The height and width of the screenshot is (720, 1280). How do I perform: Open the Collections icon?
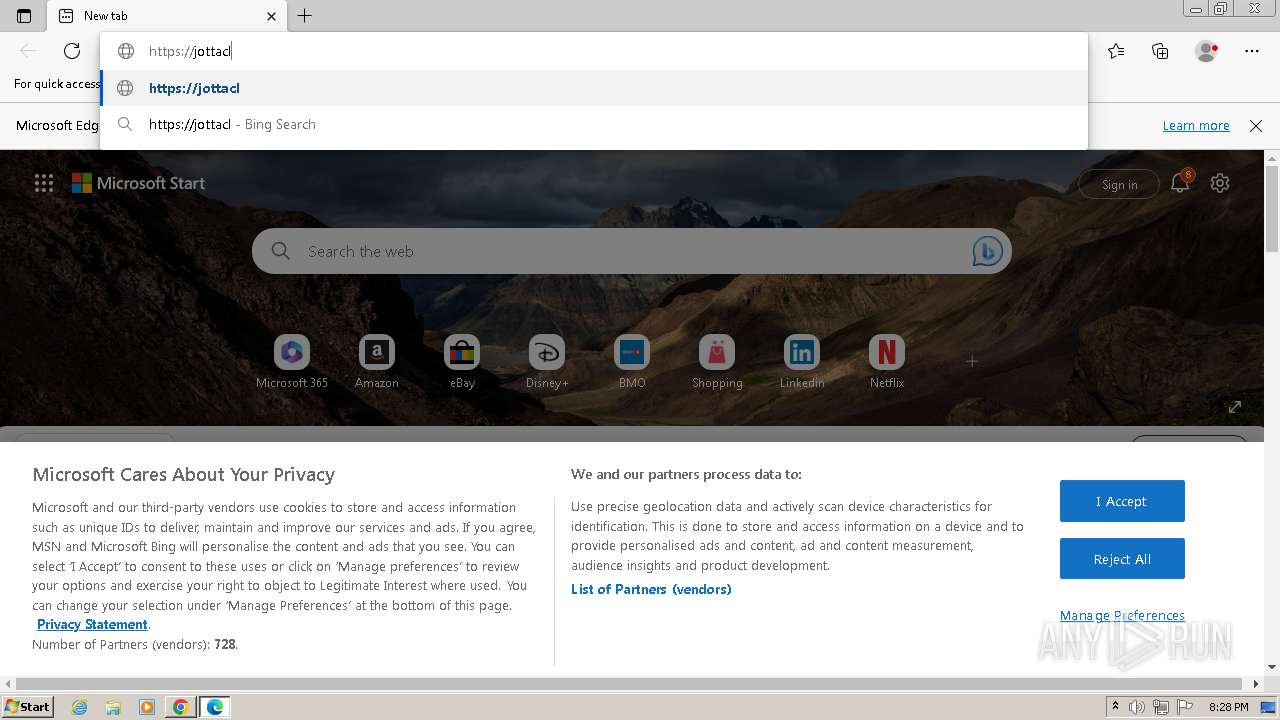pyautogui.click(x=1160, y=51)
